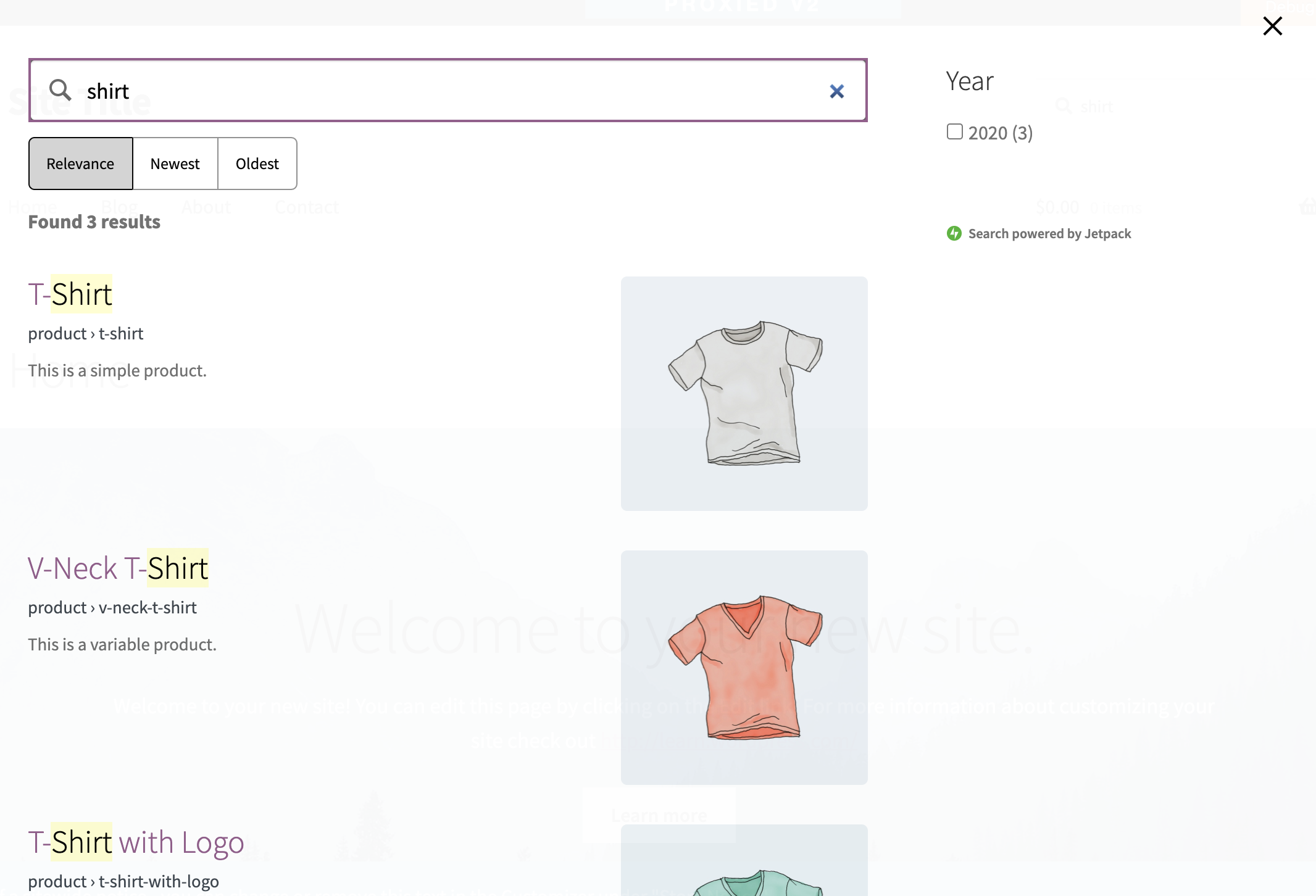Click the magnifying glass search icon
The height and width of the screenshot is (896, 1316).
click(60, 90)
